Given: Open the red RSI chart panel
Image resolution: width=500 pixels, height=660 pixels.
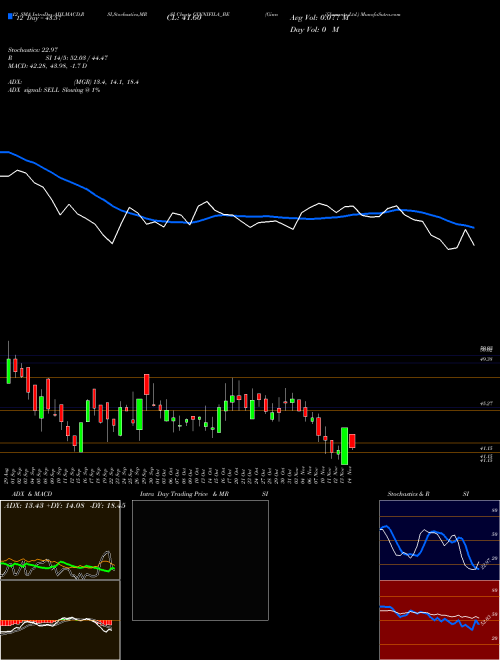Looking at the screenshot, I should click(x=439, y=620).
